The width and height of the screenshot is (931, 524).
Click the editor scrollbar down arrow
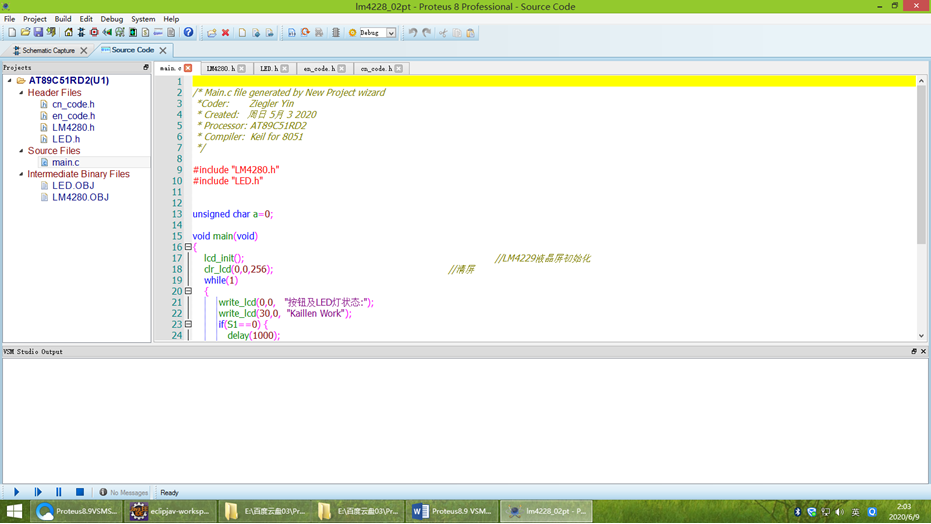pyautogui.click(x=921, y=335)
